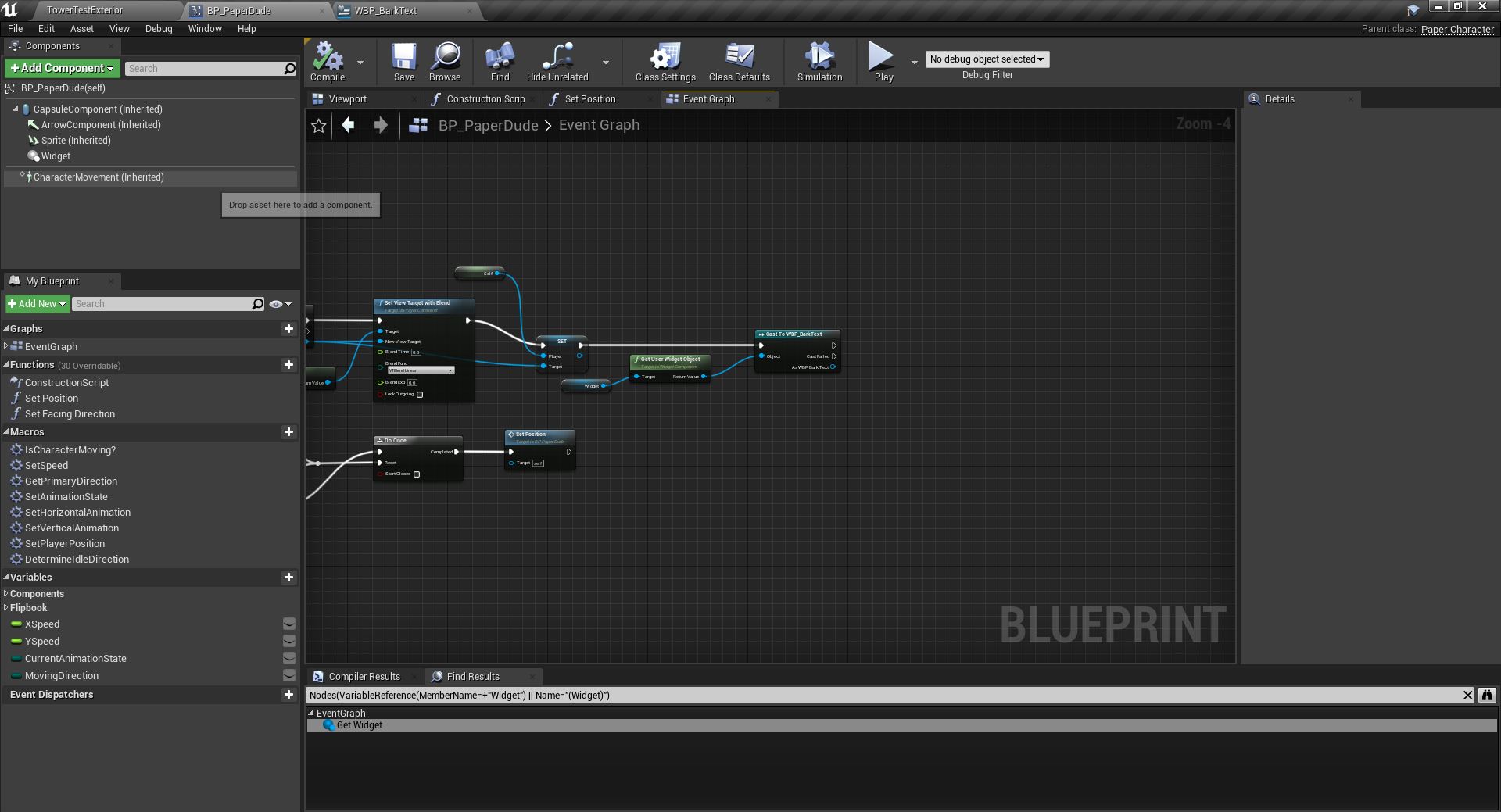1501x812 pixels.
Task: Navigate forward in graph history
Action: 381,125
